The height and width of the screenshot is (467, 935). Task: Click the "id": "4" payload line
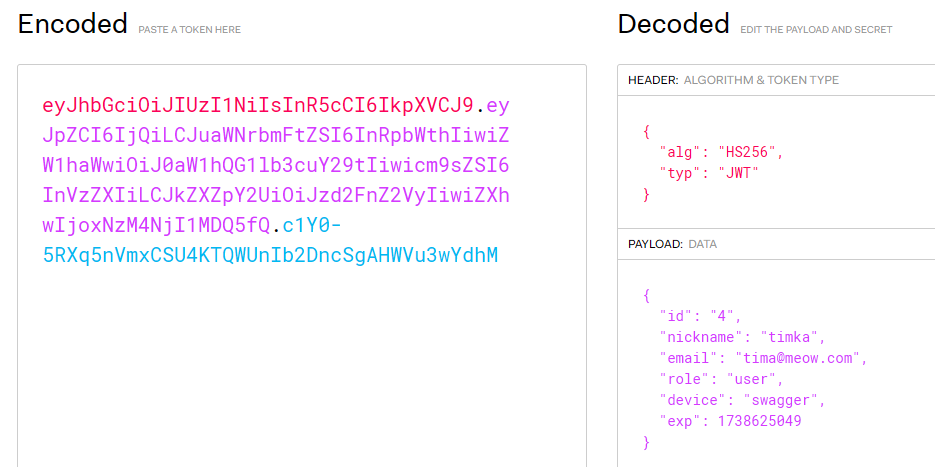(x=700, y=316)
